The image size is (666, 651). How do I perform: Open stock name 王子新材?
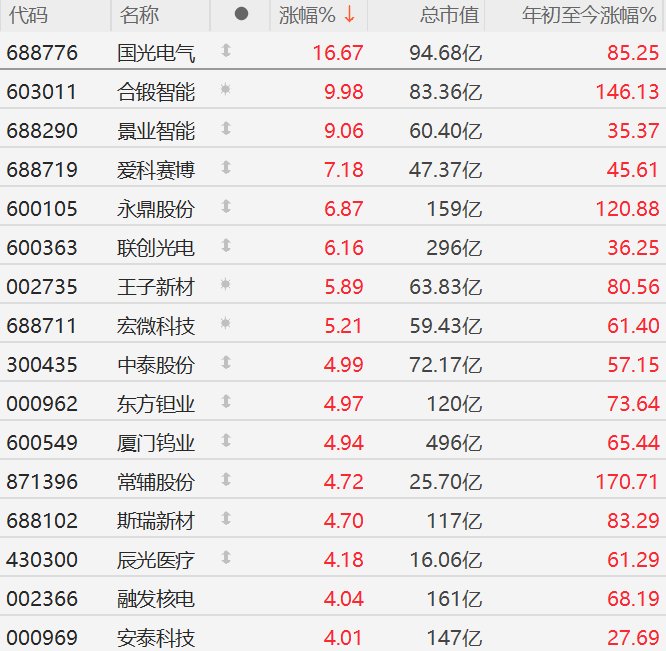point(156,287)
